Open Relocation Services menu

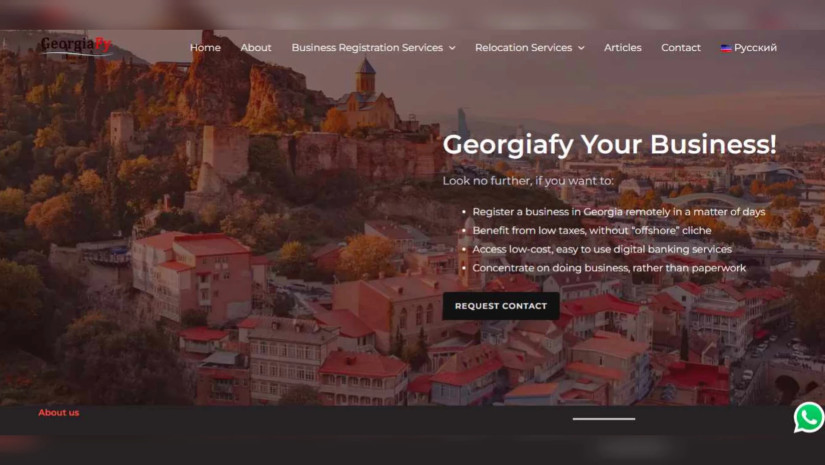pyautogui.click(x=524, y=47)
